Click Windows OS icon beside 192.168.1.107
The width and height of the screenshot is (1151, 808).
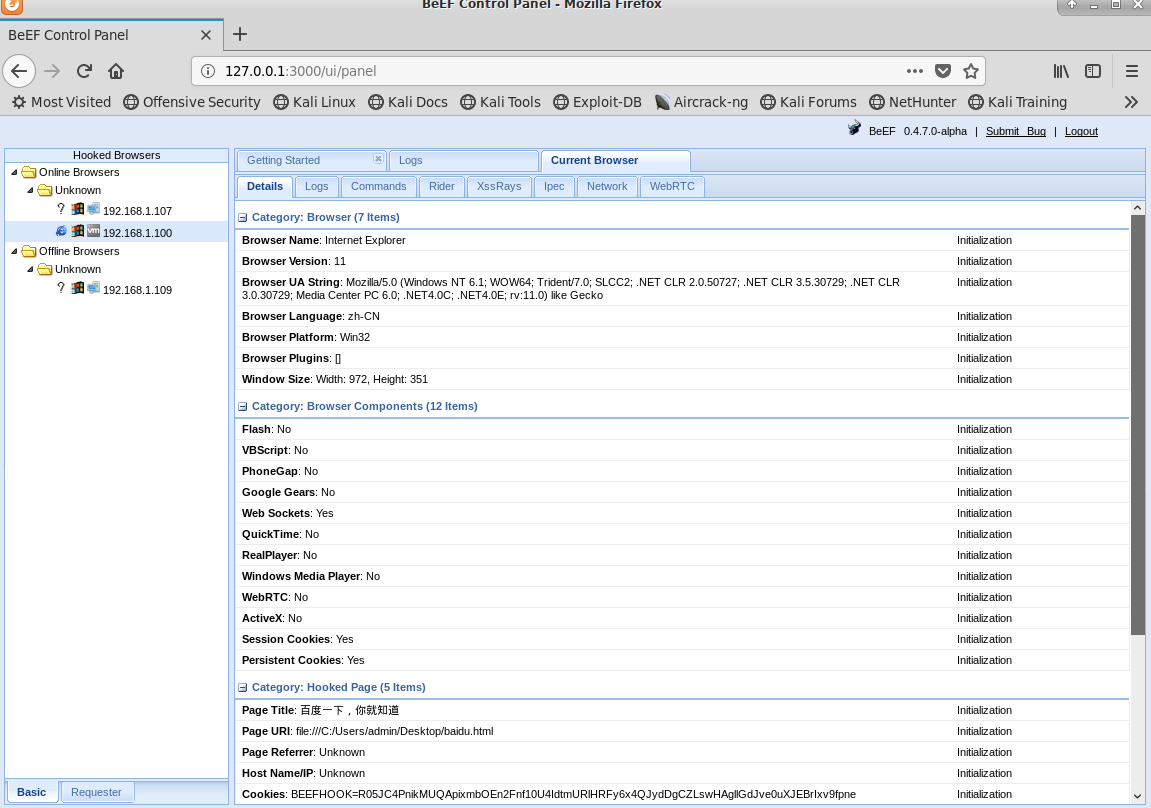[77, 209]
